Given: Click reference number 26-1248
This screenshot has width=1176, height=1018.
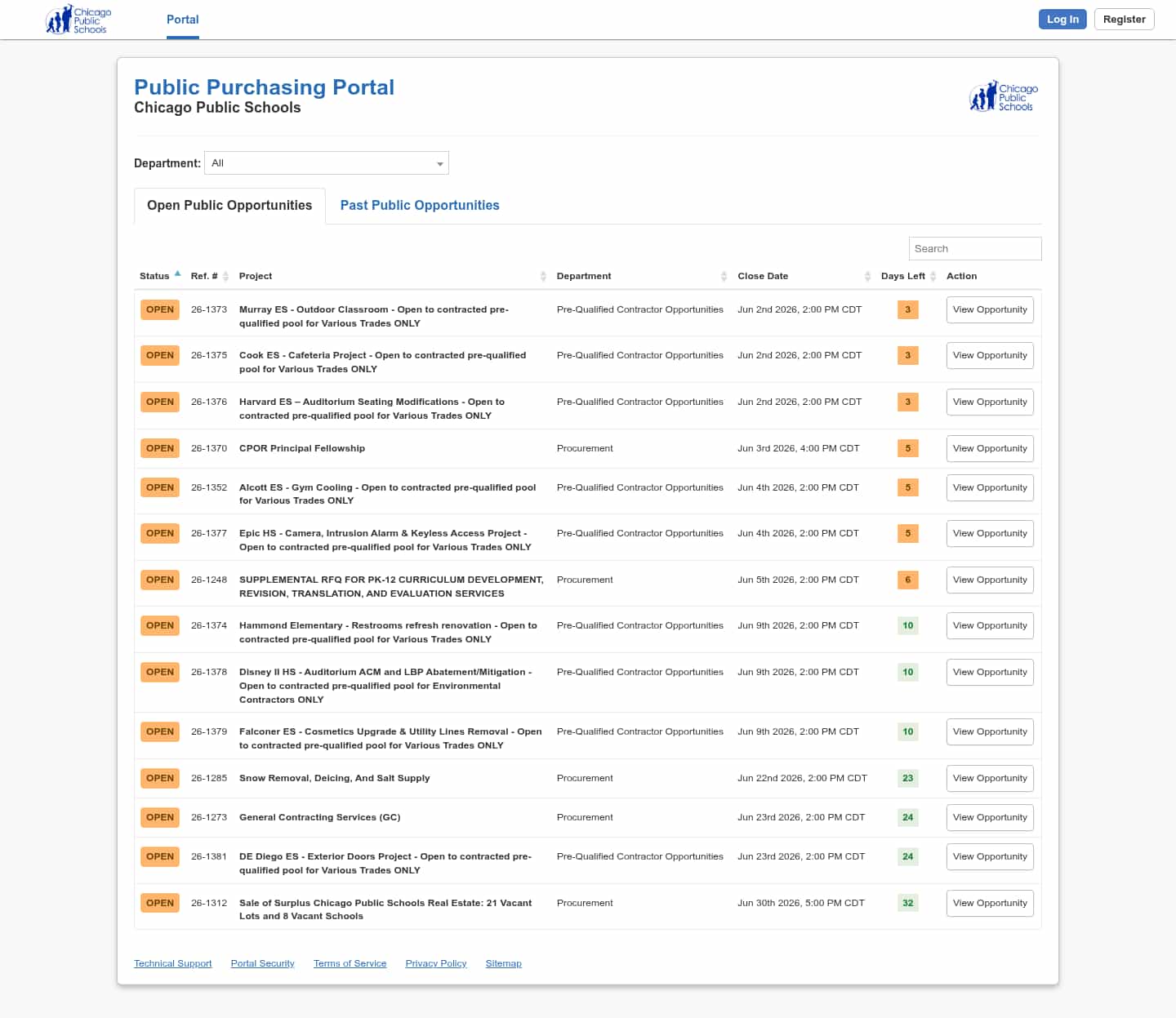Looking at the screenshot, I should click(x=209, y=580).
